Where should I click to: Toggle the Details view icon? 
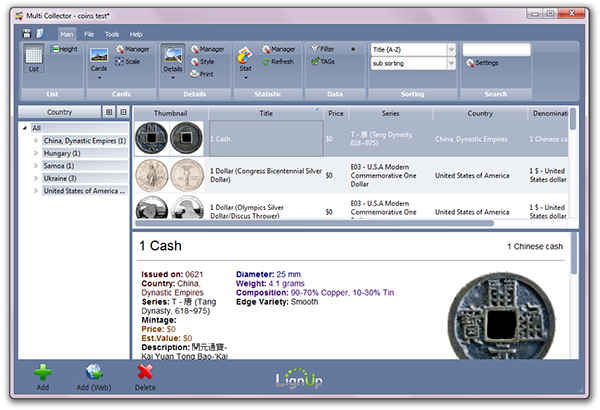tap(173, 59)
